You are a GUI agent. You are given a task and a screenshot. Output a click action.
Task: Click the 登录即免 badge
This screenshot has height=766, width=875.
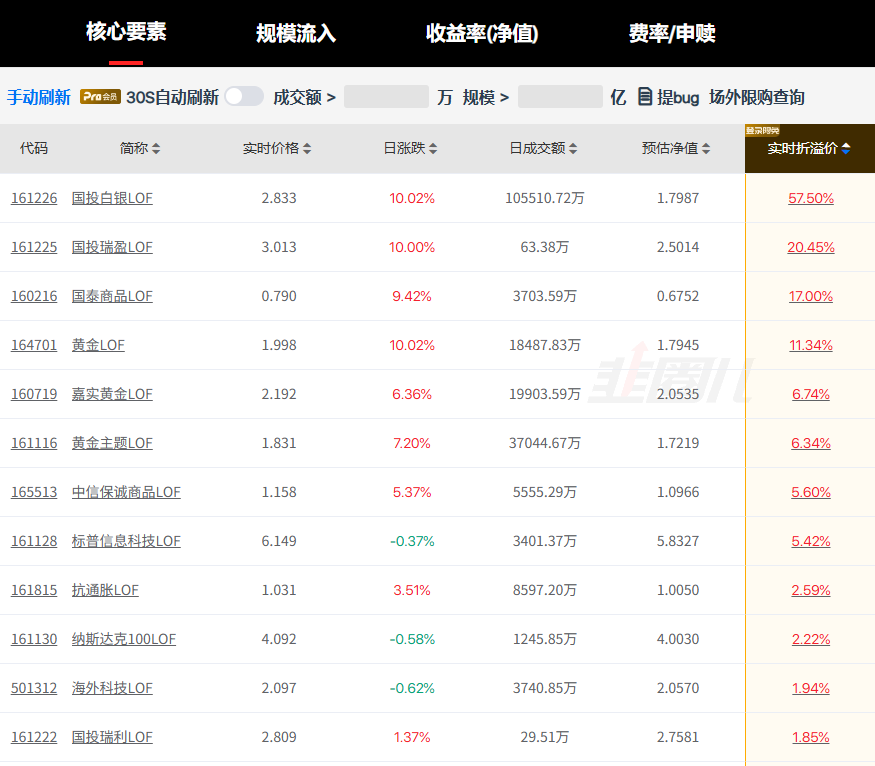pyautogui.click(x=763, y=131)
